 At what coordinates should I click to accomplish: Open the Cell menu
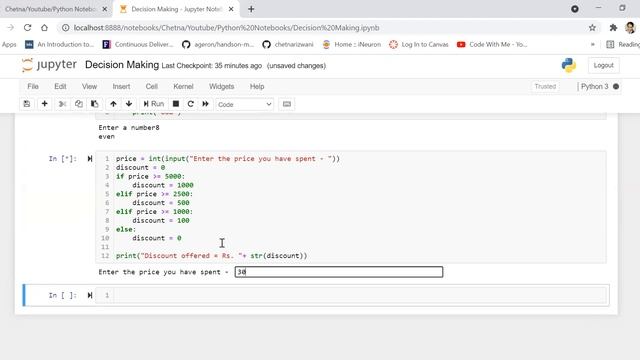(151, 87)
